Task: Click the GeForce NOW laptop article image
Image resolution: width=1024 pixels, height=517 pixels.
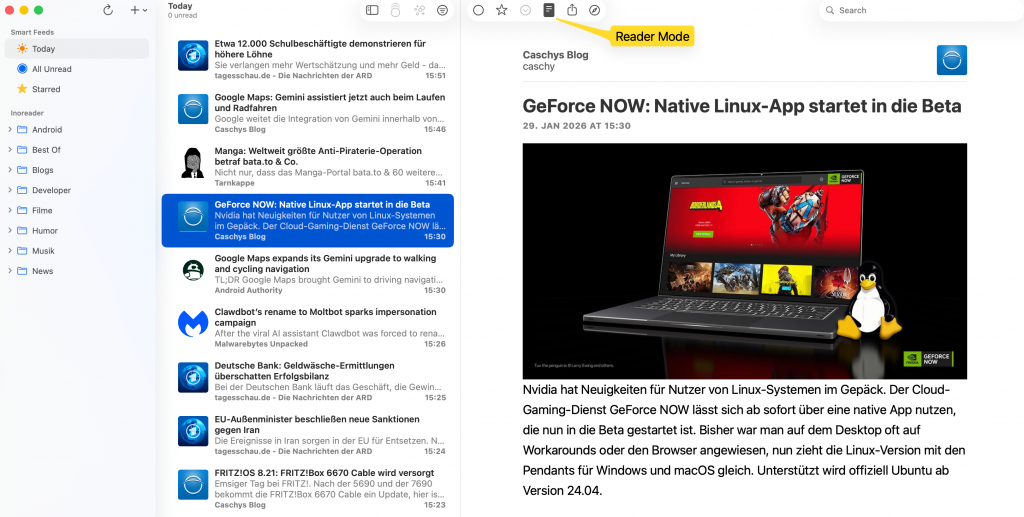Action: (x=744, y=261)
